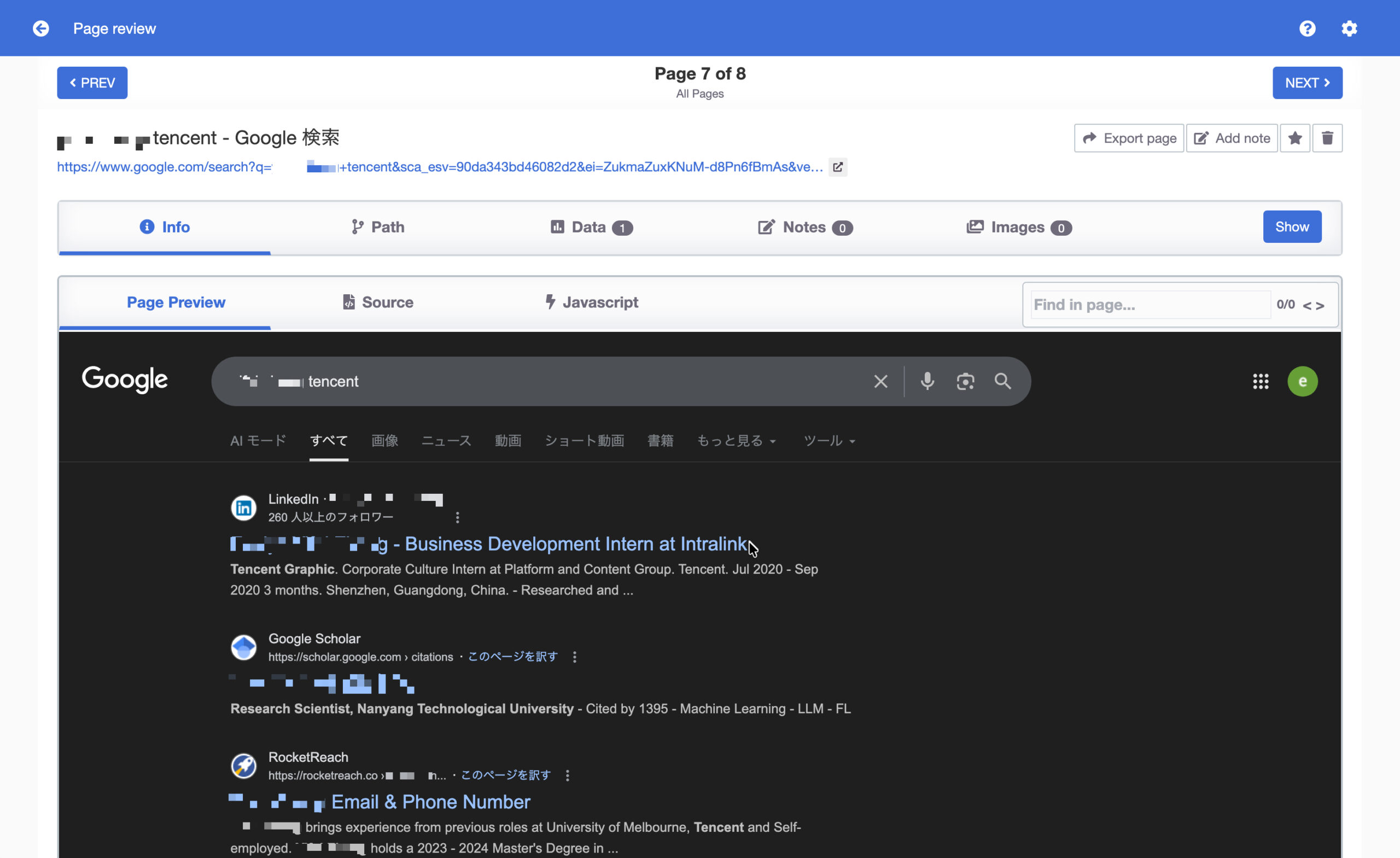
Task: Star this page as favorite
Action: coord(1295,138)
